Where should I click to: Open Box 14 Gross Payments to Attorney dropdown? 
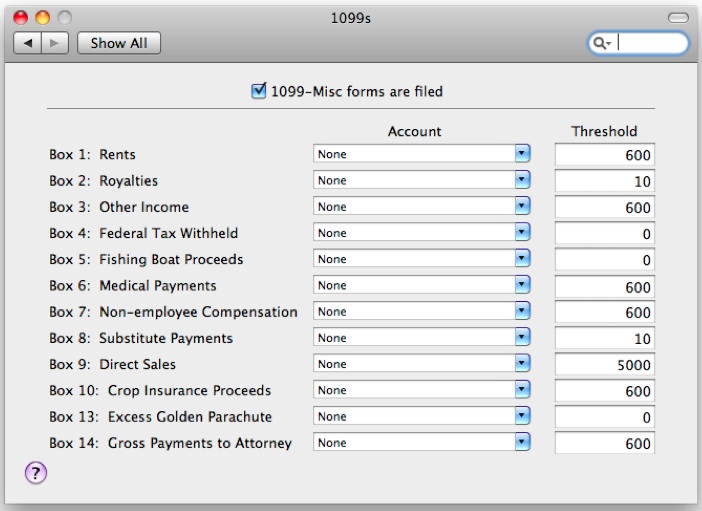point(422,442)
